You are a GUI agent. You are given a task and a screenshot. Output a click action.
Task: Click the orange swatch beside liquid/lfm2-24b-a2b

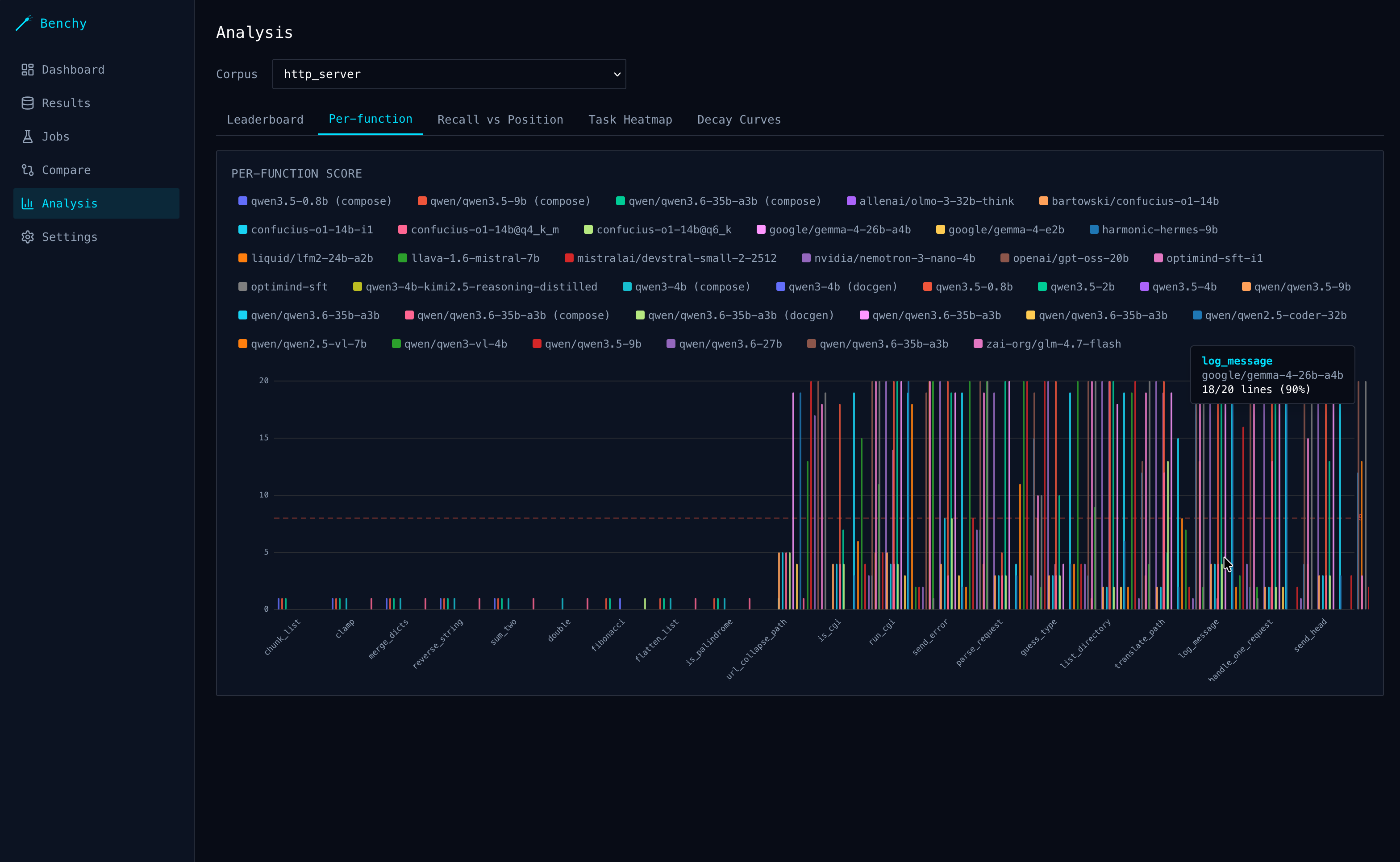pyautogui.click(x=243, y=258)
